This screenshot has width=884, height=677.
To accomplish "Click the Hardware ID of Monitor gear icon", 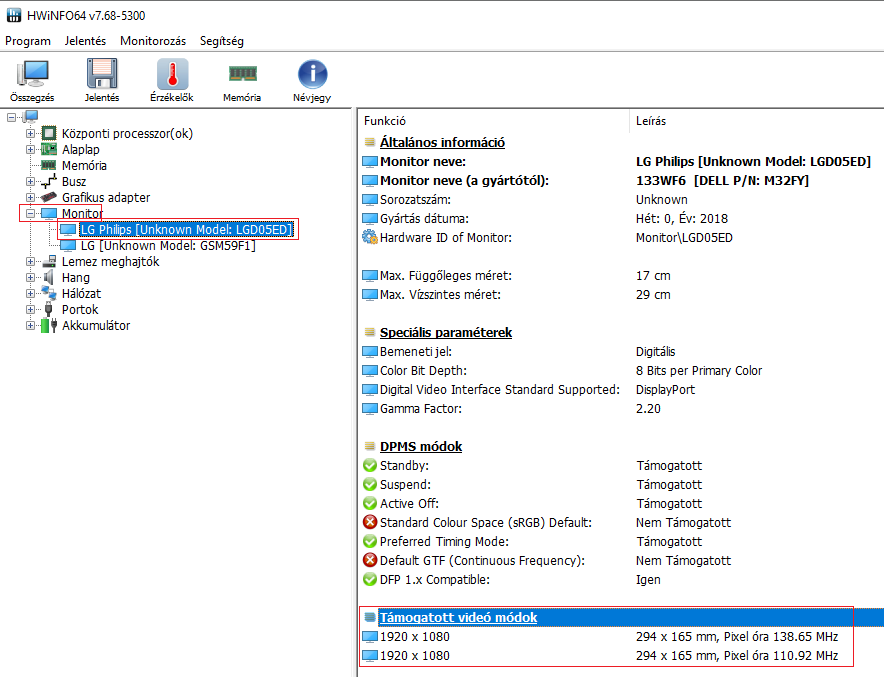I will click(x=370, y=237).
